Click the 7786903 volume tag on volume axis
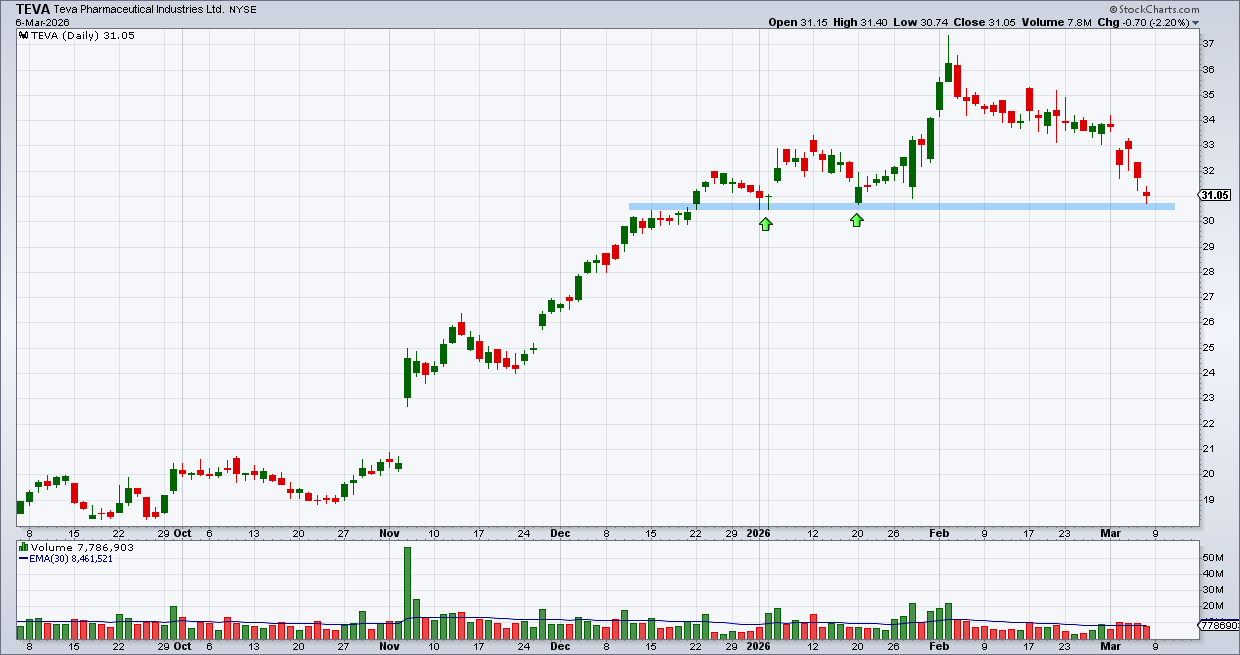 pyautogui.click(x=1218, y=625)
